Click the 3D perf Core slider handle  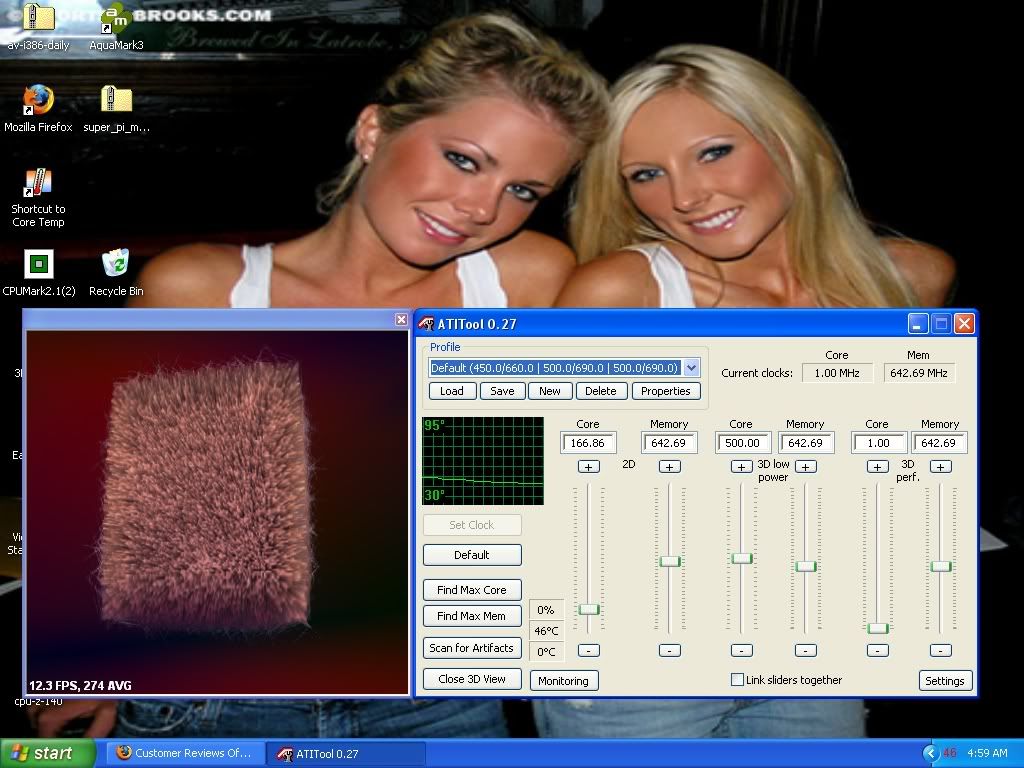tap(877, 628)
